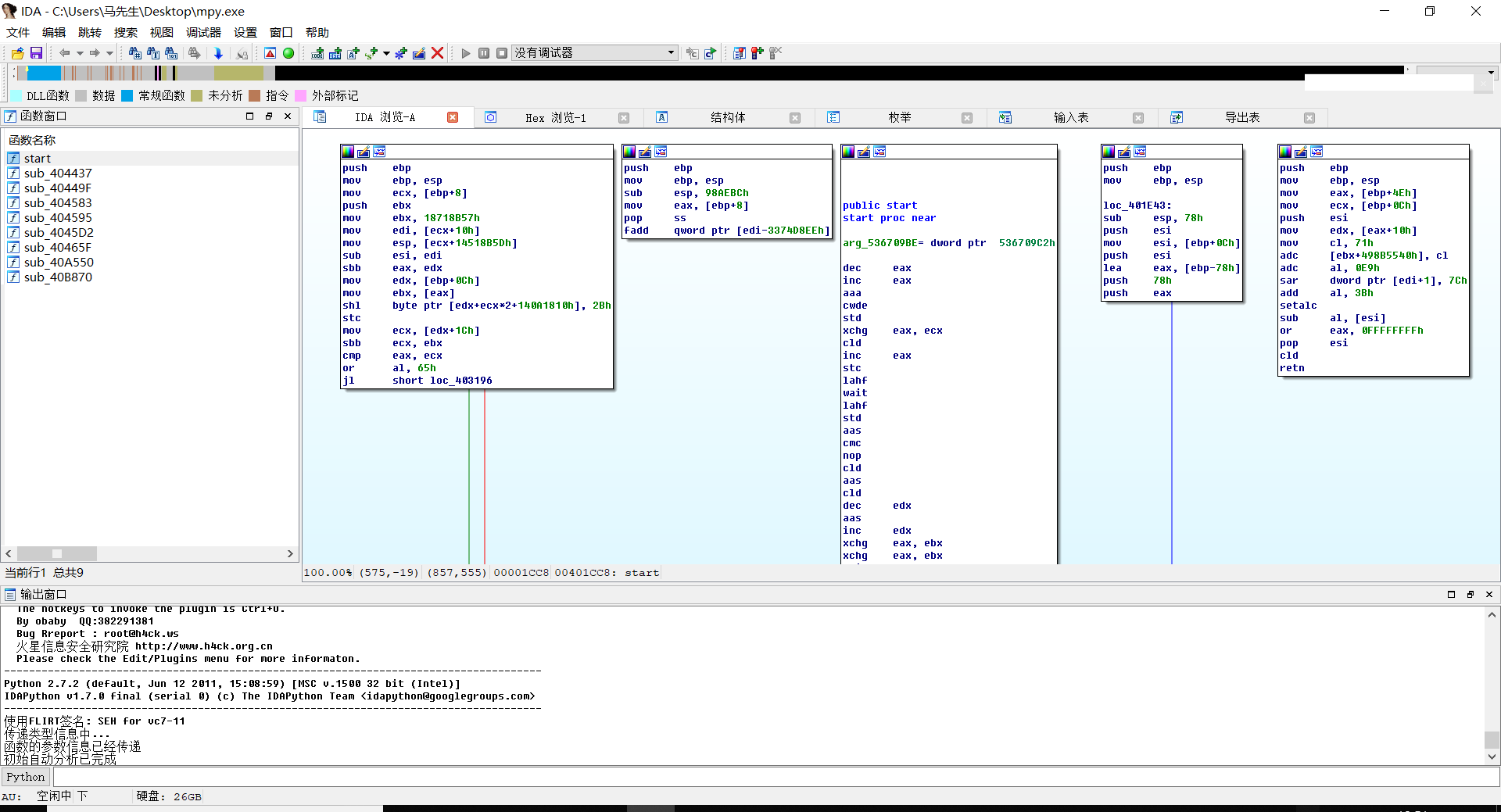This screenshot has width=1501, height=812.
Task: Switch to the 结构体 tab
Action: [x=728, y=117]
